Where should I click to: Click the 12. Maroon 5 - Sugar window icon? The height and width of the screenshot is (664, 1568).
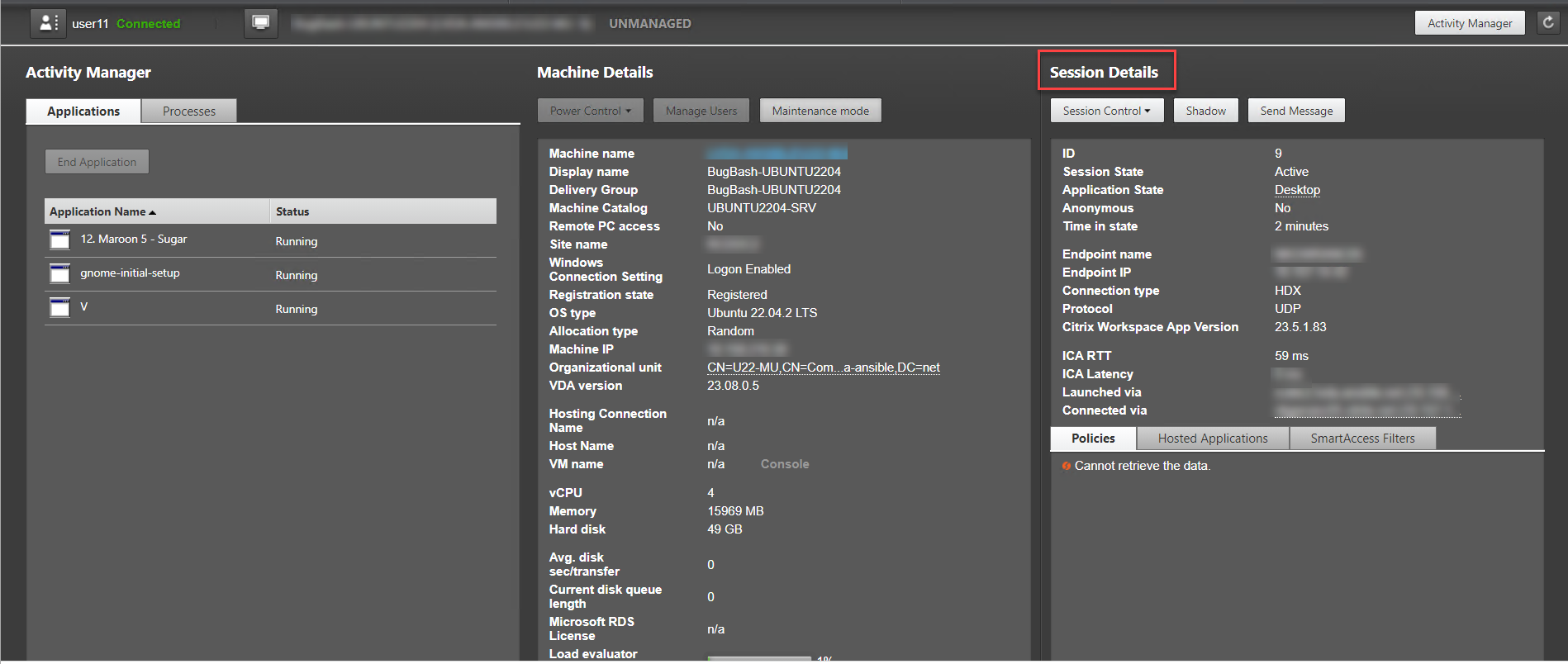pyautogui.click(x=59, y=240)
